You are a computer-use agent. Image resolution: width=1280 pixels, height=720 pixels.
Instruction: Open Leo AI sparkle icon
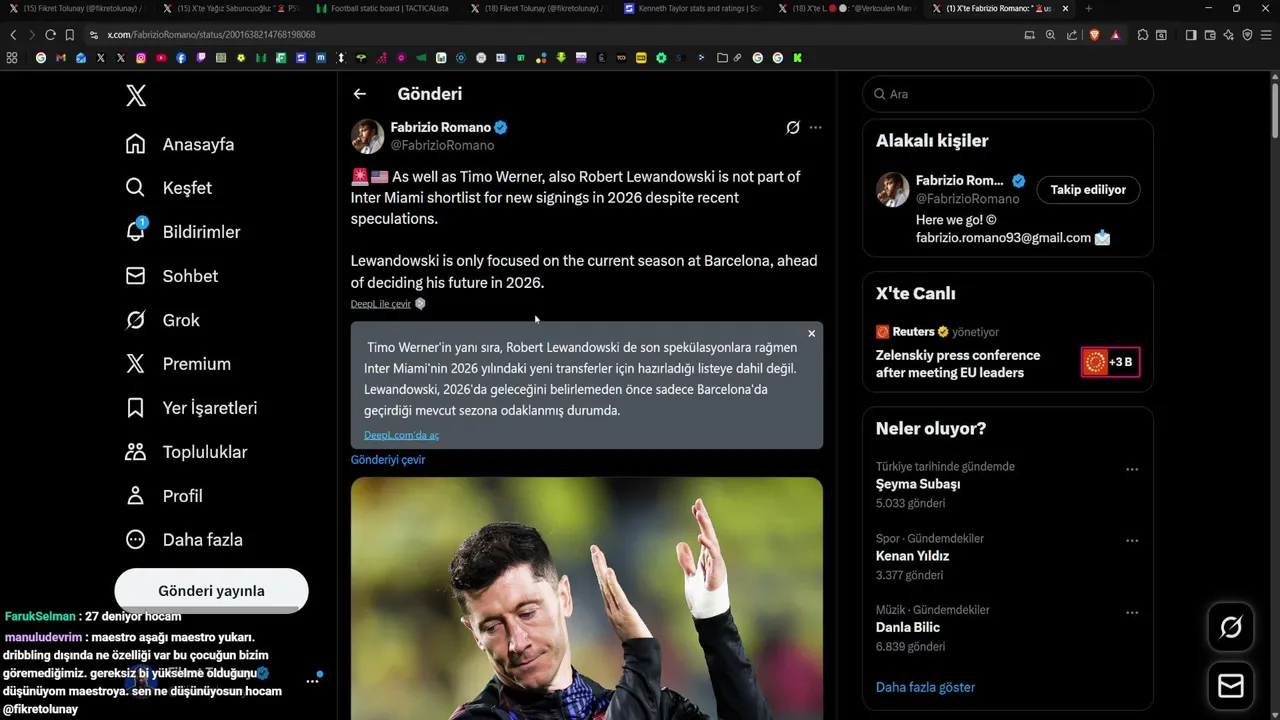point(1229,35)
